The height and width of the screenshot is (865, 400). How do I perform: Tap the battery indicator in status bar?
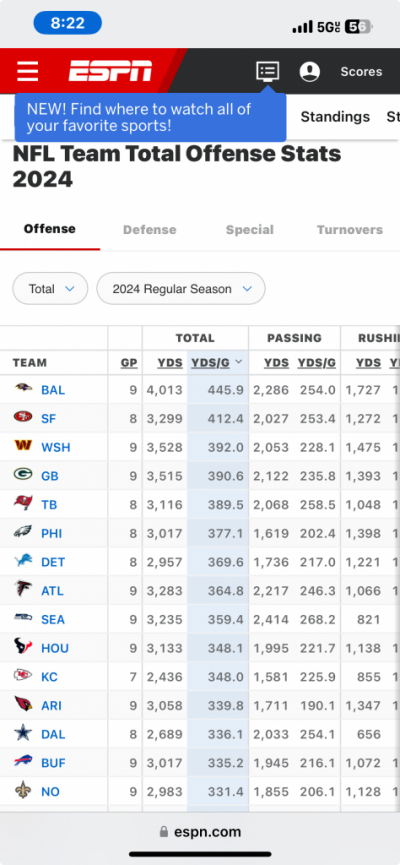359,26
